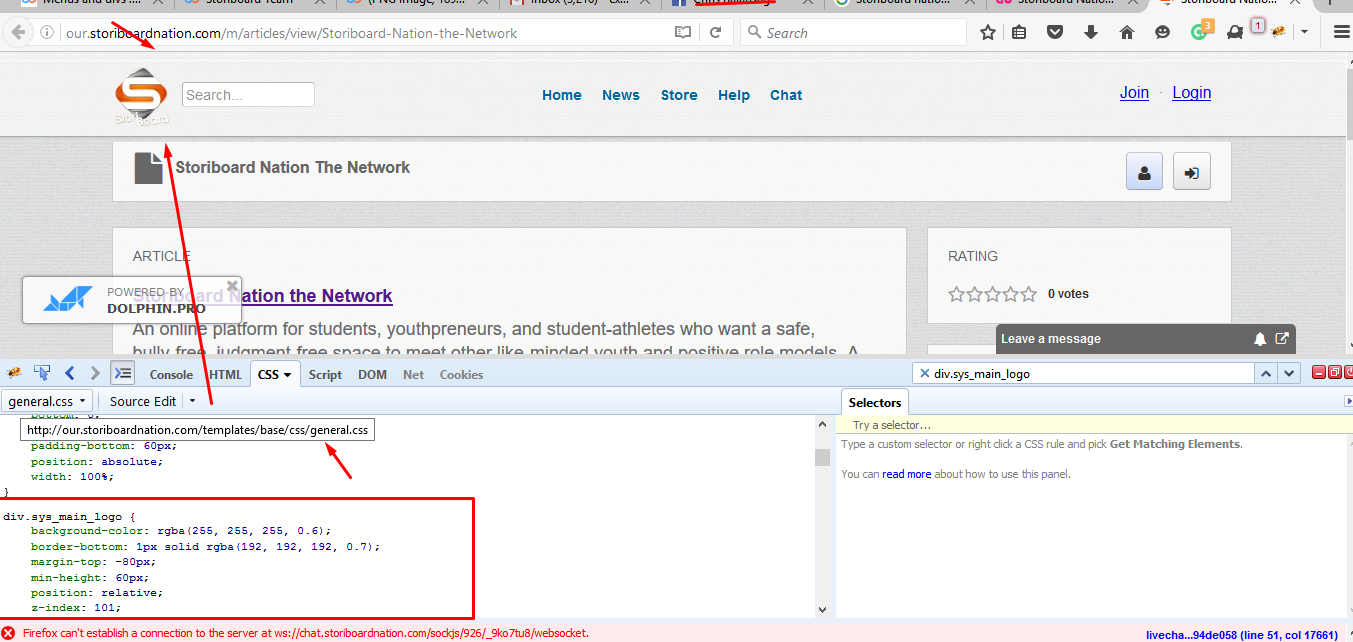Click the login arrow icon button
This screenshot has width=1353, height=642.
tap(1191, 172)
